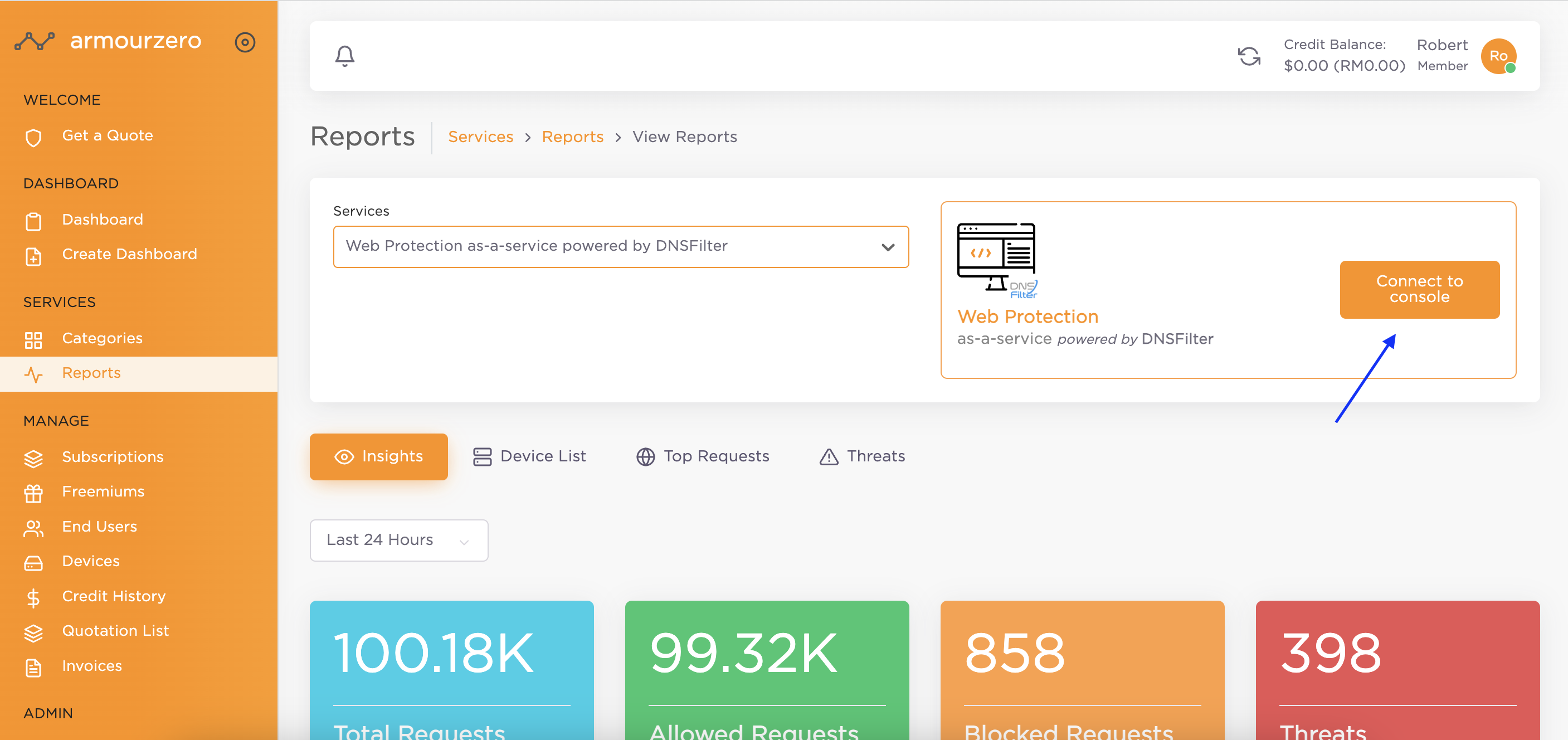Open the Ro user avatar menu

point(1498,56)
